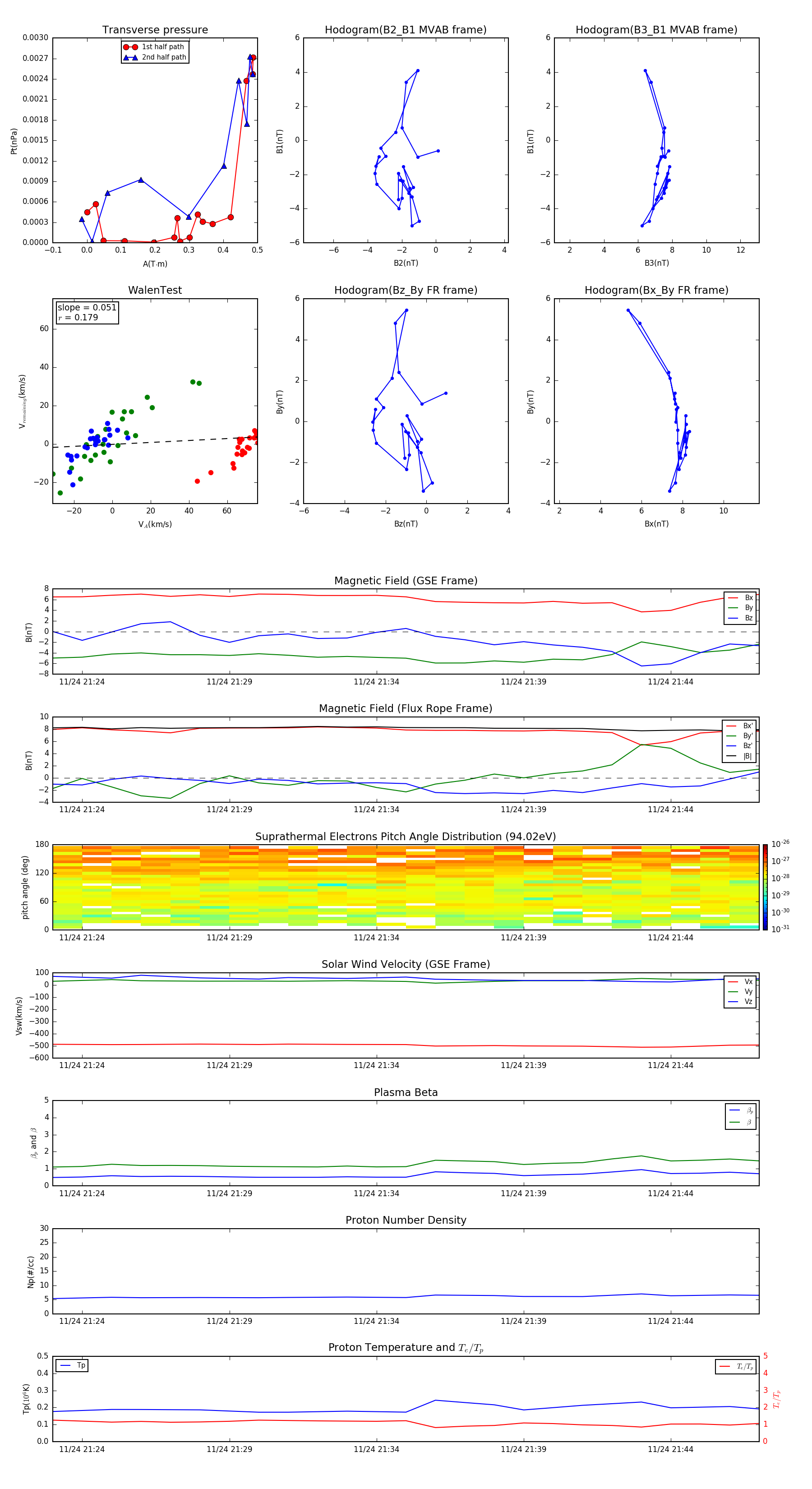Click the 'Hodogram(Bz_By FR frame)' title
The image size is (812, 1489).
pos(406,290)
